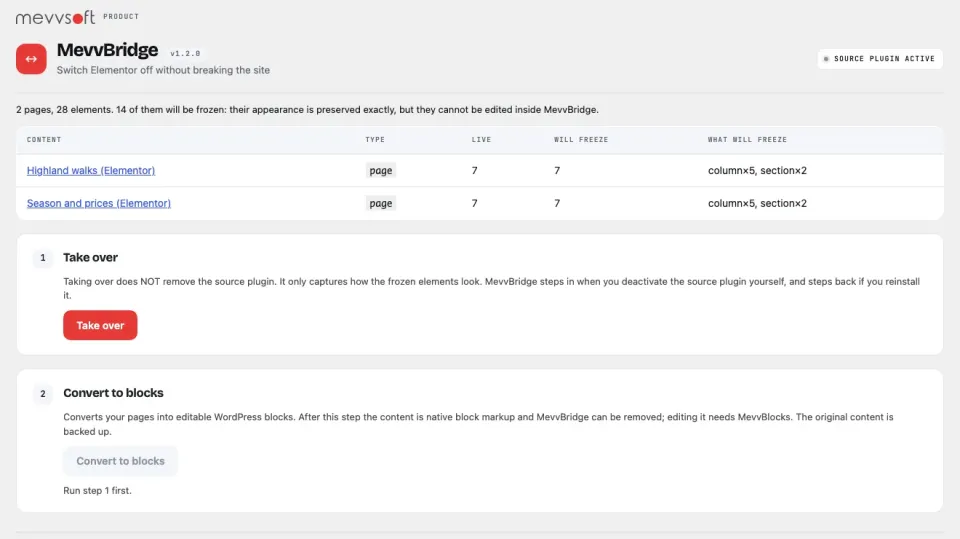Click the Switch Elementor off tagline
960x539 pixels.
click(x=163, y=70)
